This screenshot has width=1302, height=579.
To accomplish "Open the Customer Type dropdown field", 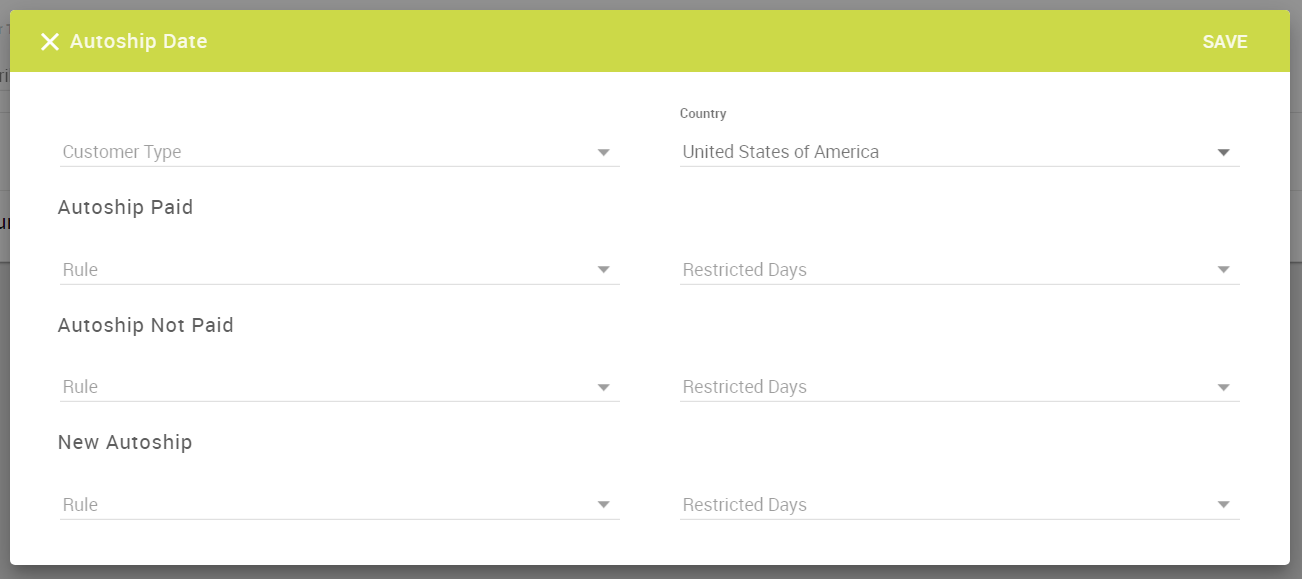I will click(x=320, y=152).
